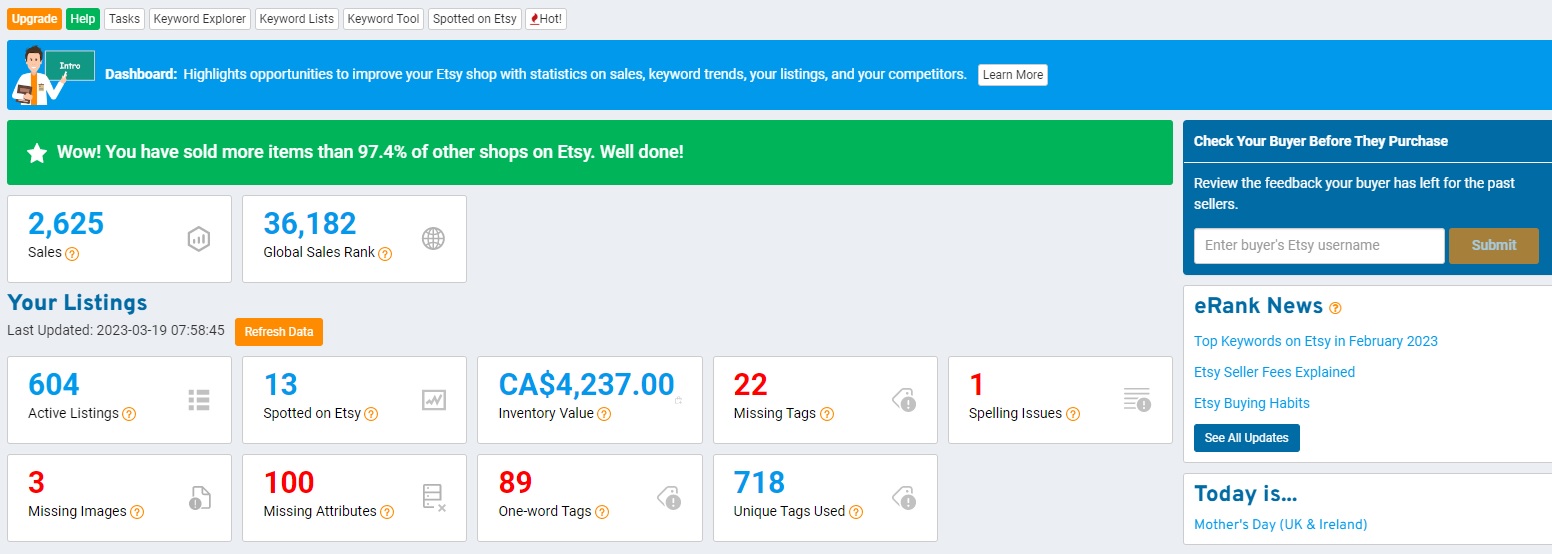Image resolution: width=1552 pixels, height=554 pixels.
Task: Open the Tasks menu item
Action: [x=125, y=19]
